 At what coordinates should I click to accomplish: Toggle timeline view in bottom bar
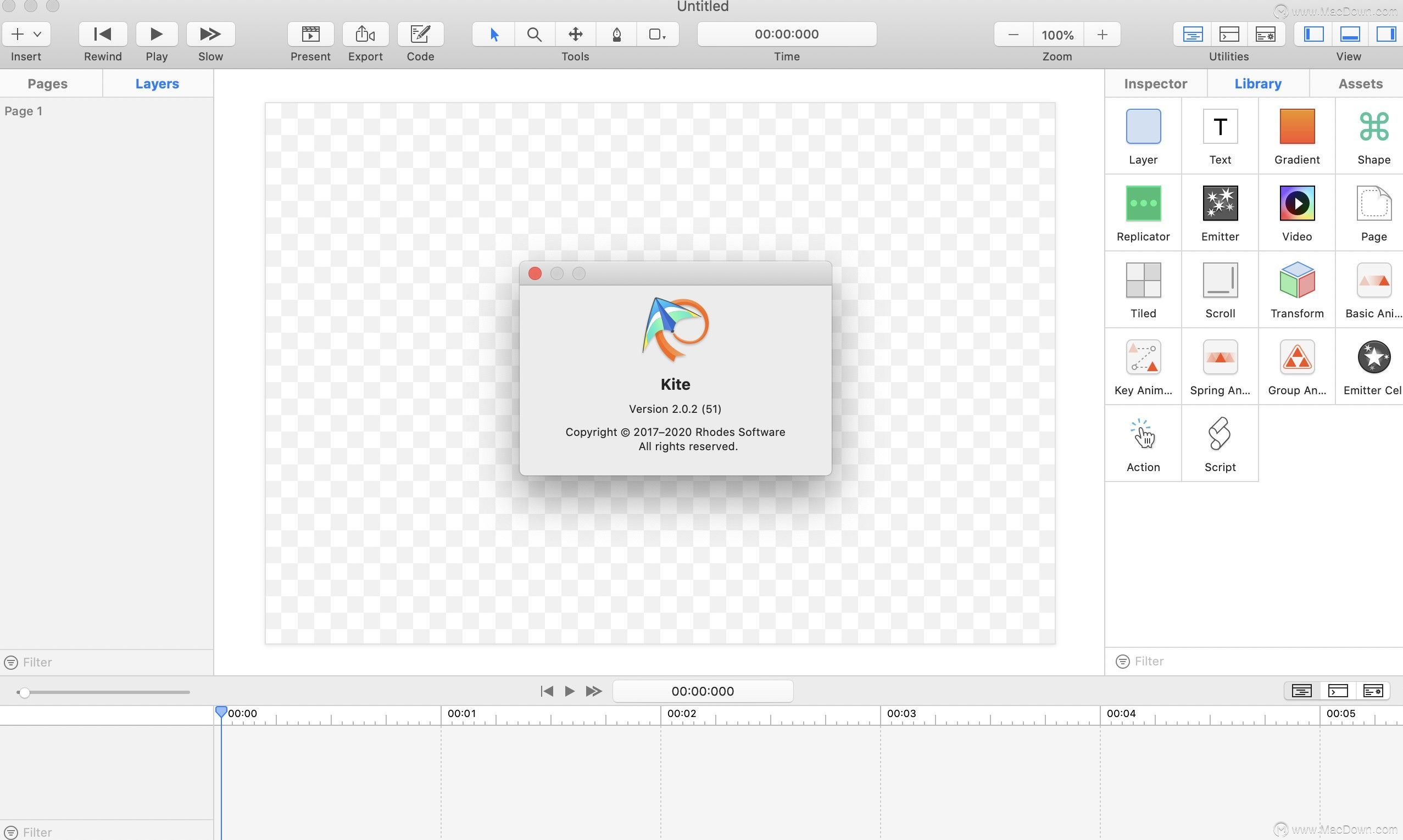[1302, 691]
